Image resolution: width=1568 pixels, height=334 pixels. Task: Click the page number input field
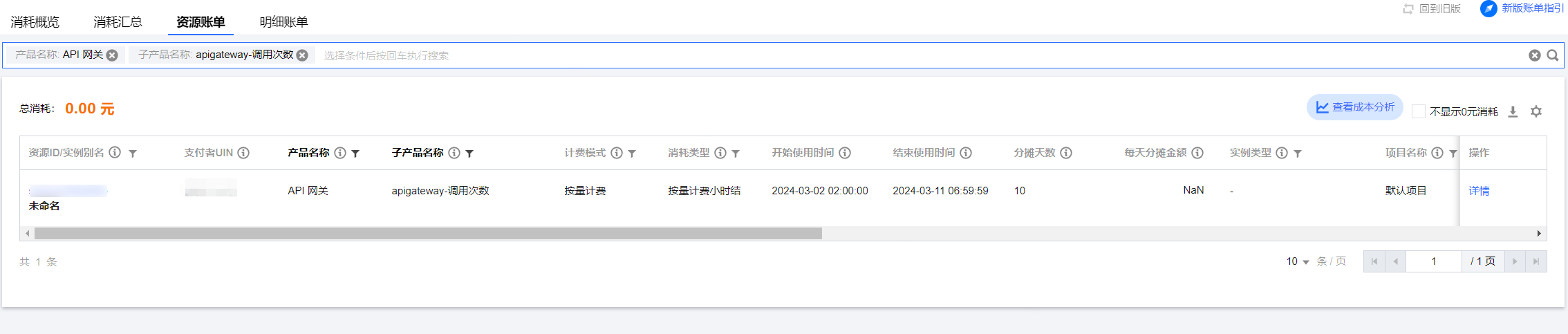(1434, 261)
